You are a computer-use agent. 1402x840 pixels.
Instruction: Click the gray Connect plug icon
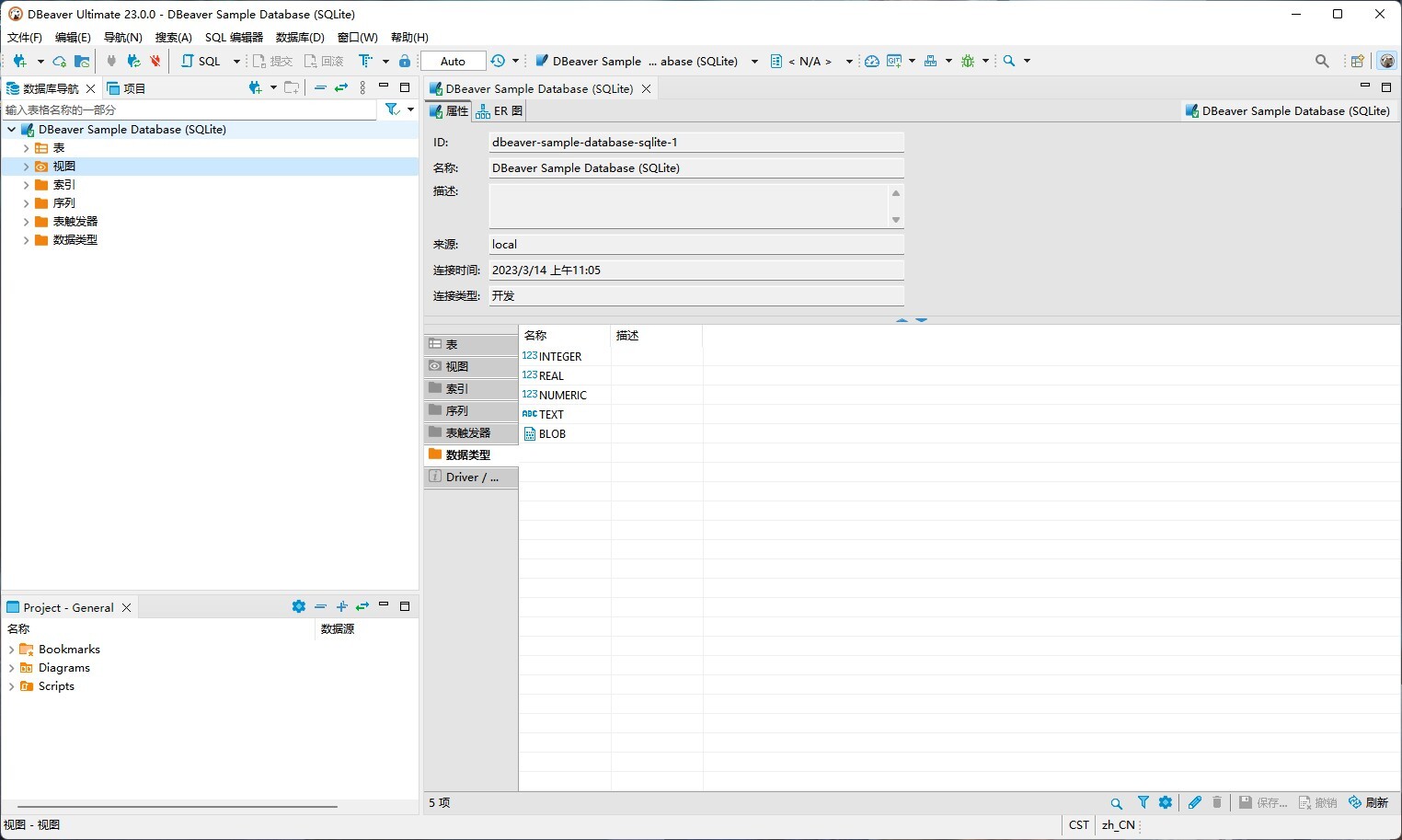click(x=111, y=61)
